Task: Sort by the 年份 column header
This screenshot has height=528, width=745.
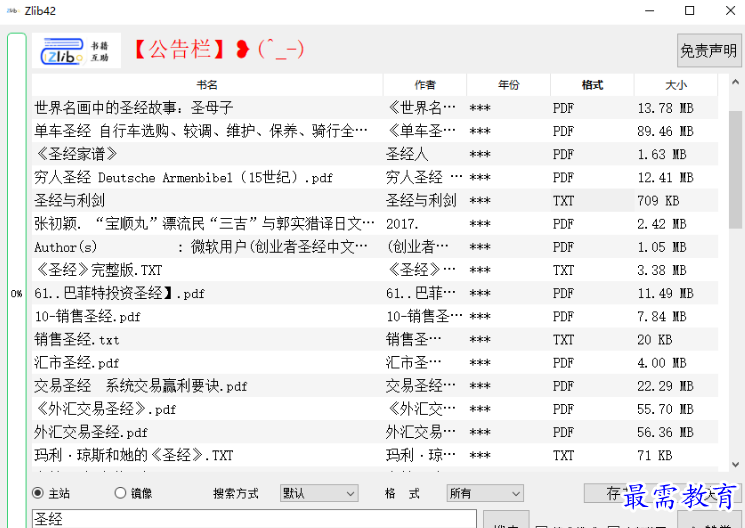Action: click(508, 85)
